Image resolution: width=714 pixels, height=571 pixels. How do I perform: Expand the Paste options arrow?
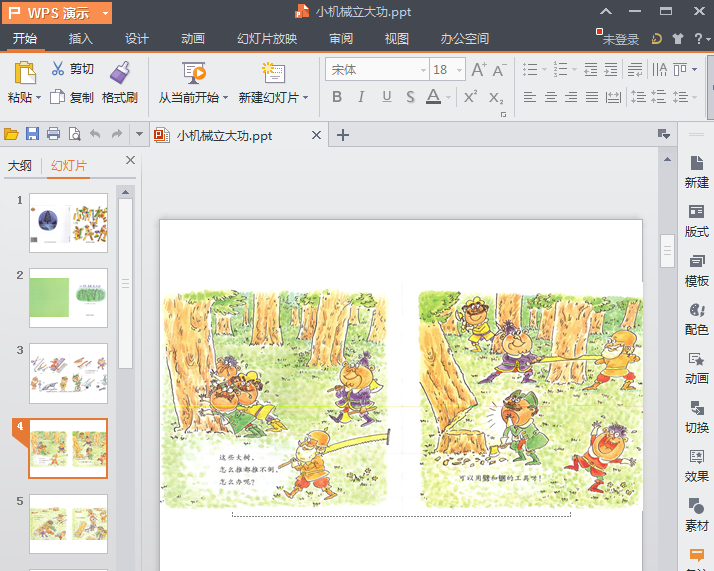tap(39, 97)
